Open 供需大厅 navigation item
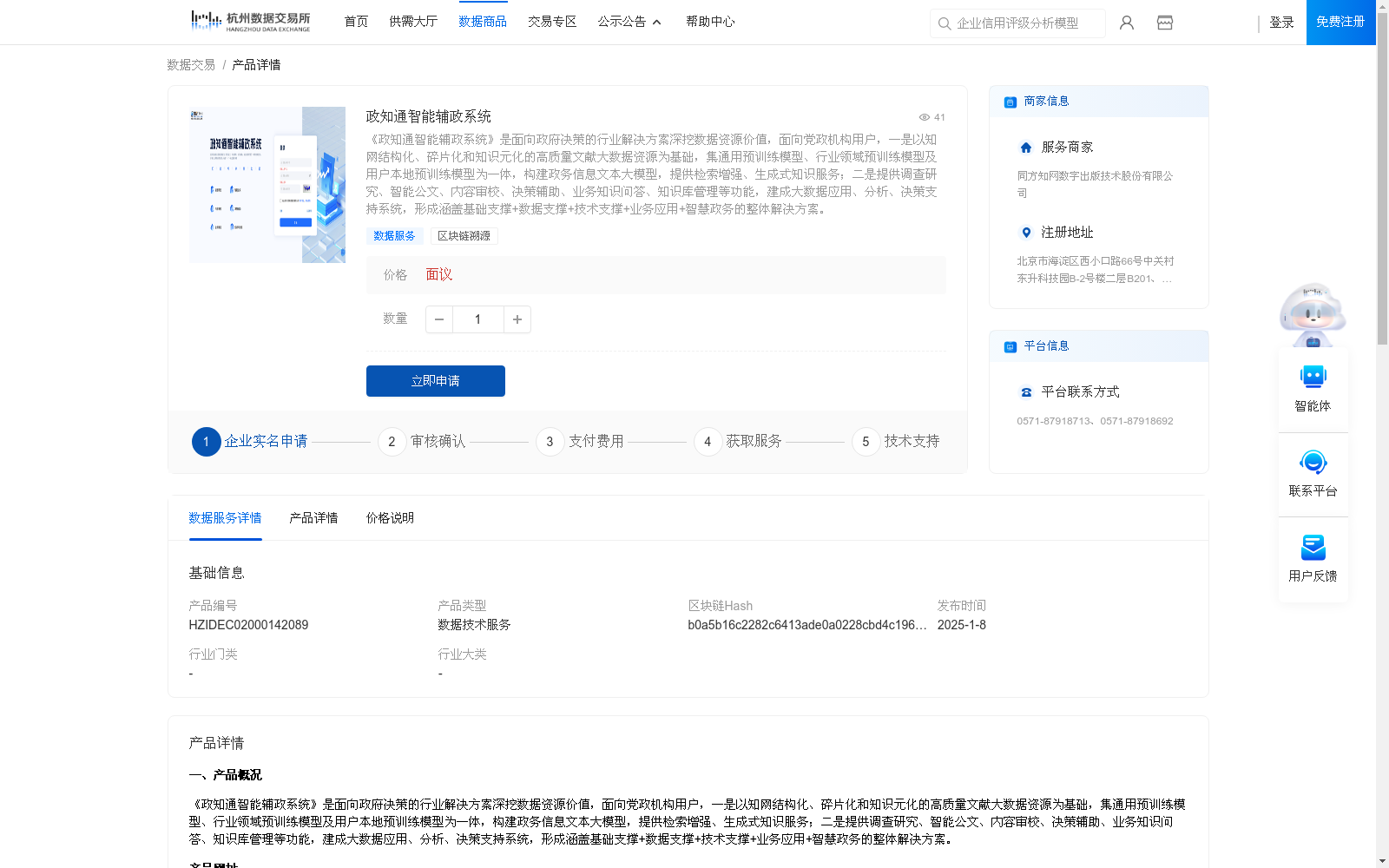Screen dimensions: 1389x868 [x=413, y=22]
